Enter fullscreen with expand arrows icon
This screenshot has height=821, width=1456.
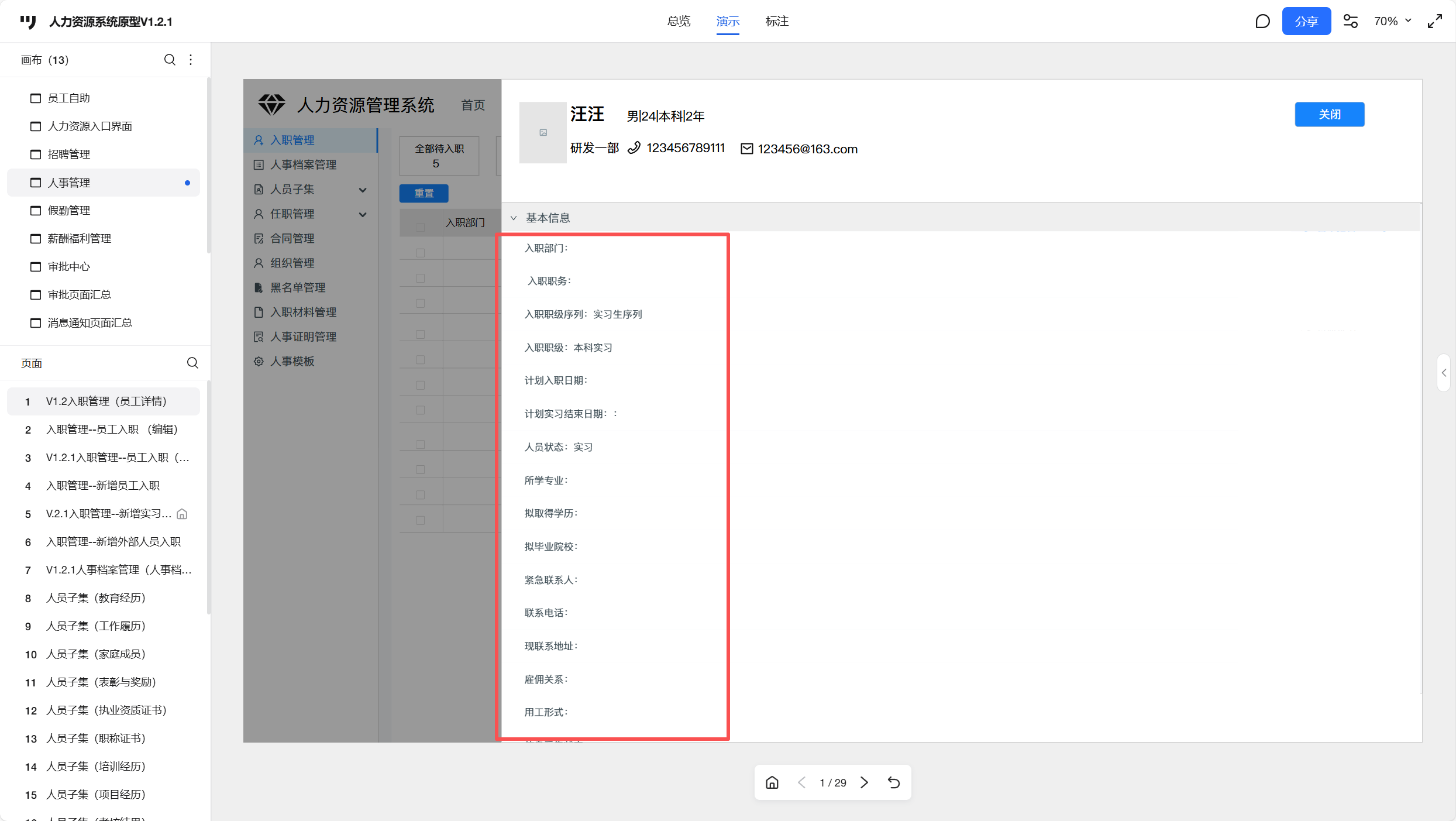1435,22
